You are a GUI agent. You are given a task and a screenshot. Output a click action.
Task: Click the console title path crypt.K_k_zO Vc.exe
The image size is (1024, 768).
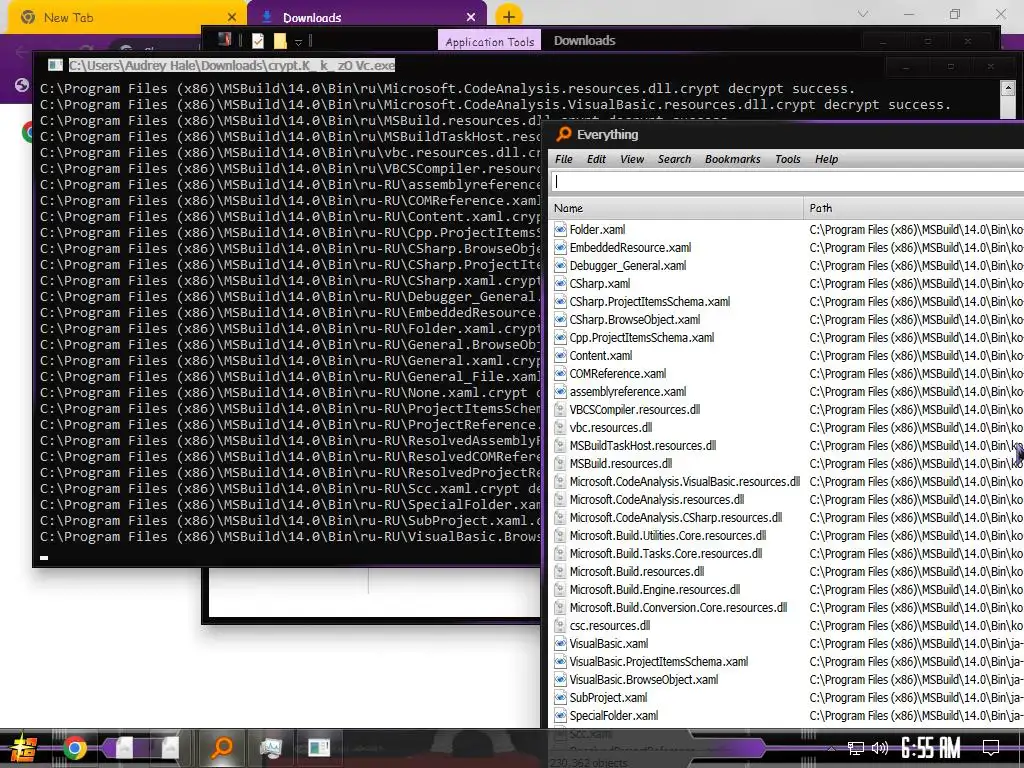click(232, 65)
